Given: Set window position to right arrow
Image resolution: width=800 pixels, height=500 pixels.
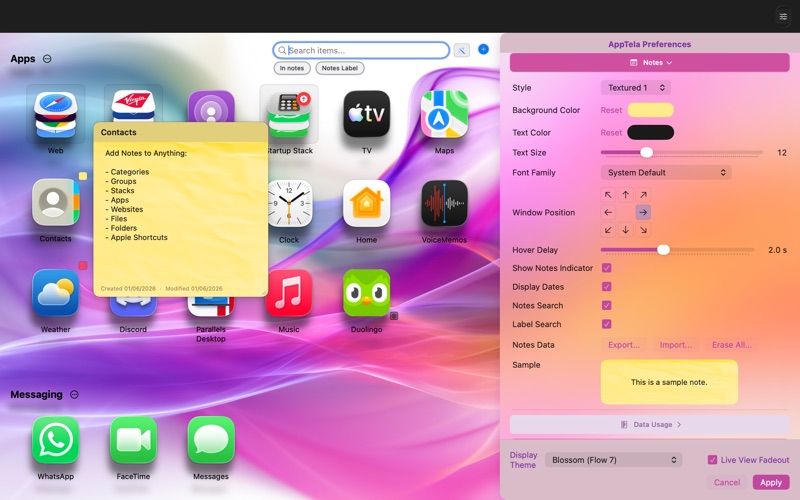Looking at the screenshot, I should tap(643, 212).
